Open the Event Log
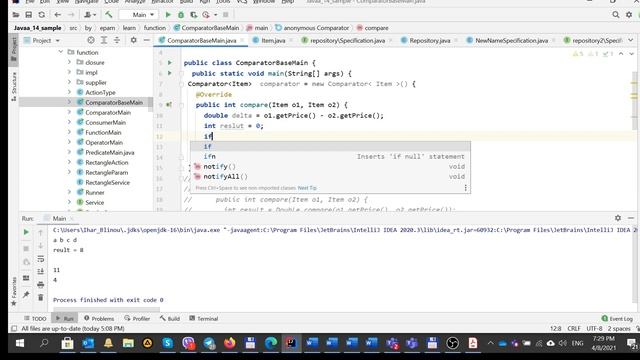The height and width of the screenshot is (360, 640). 617,318
